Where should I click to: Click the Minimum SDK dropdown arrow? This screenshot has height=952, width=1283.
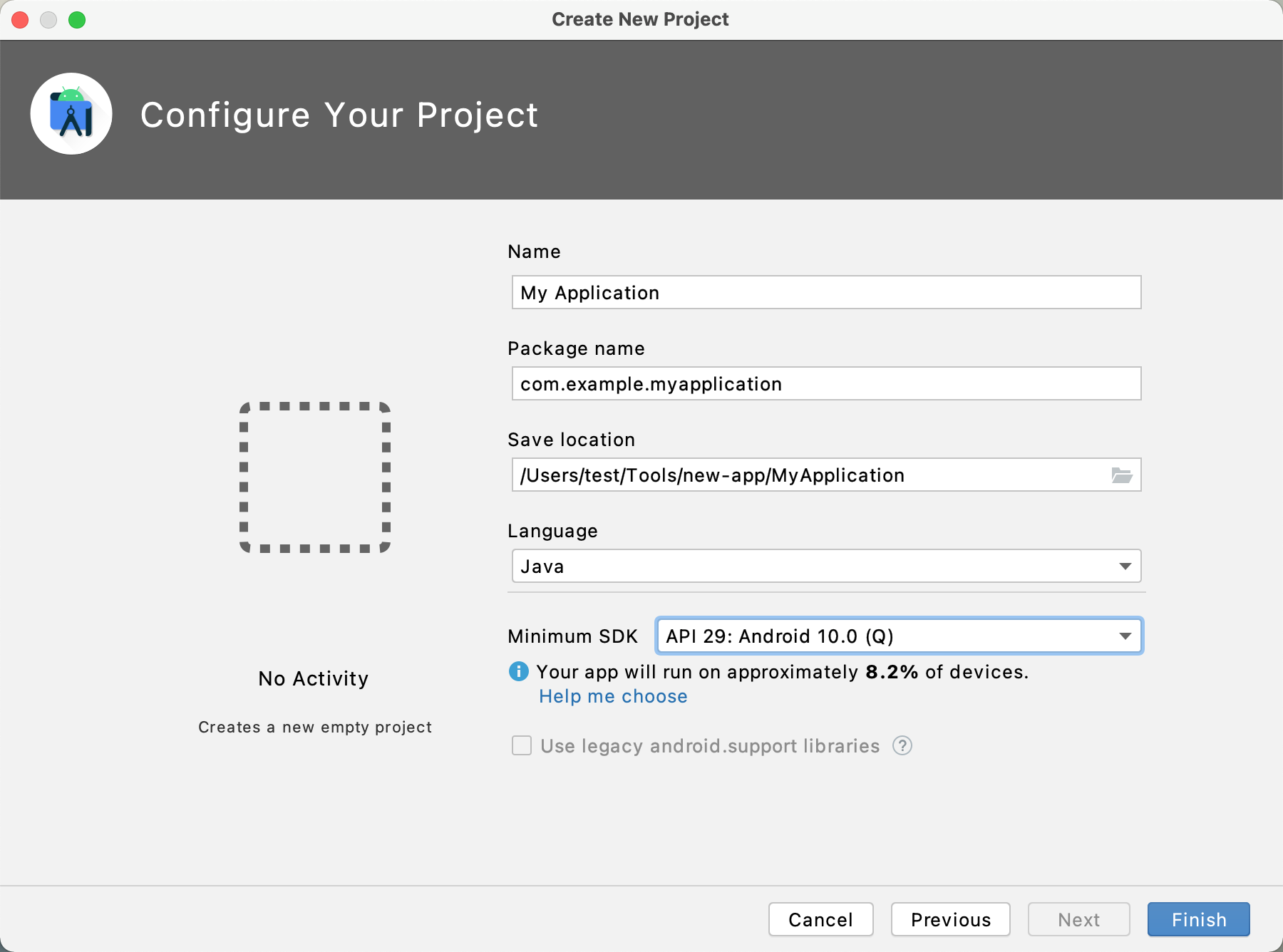(1126, 636)
